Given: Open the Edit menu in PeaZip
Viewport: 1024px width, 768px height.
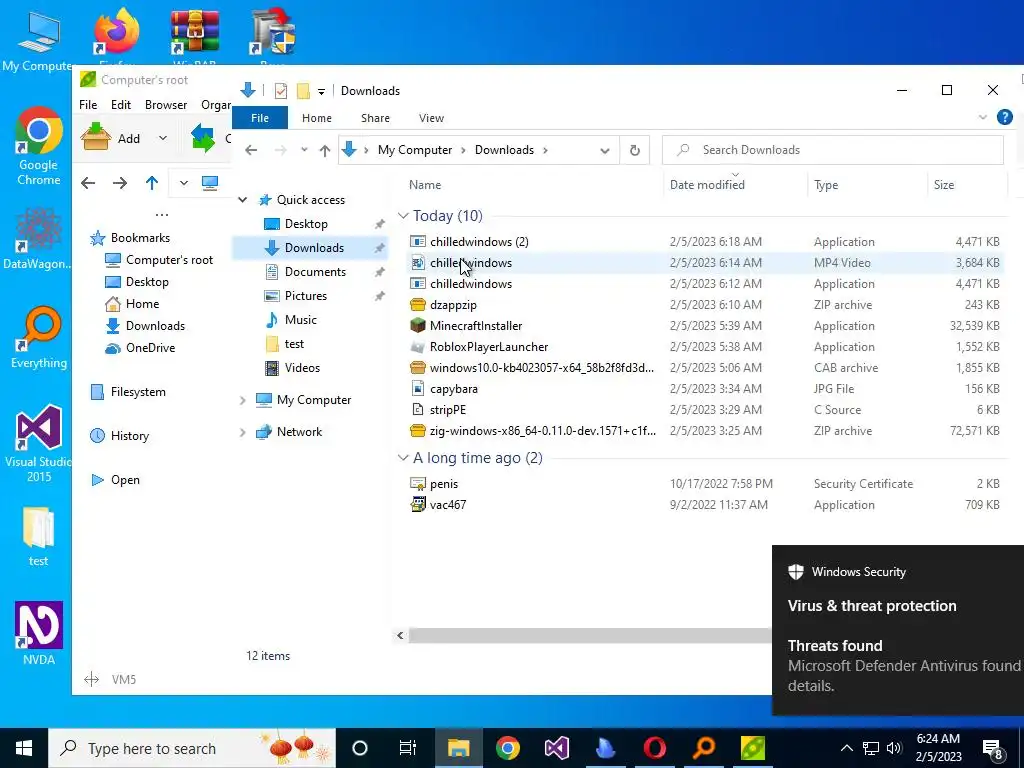Looking at the screenshot, I should (121, 104).
